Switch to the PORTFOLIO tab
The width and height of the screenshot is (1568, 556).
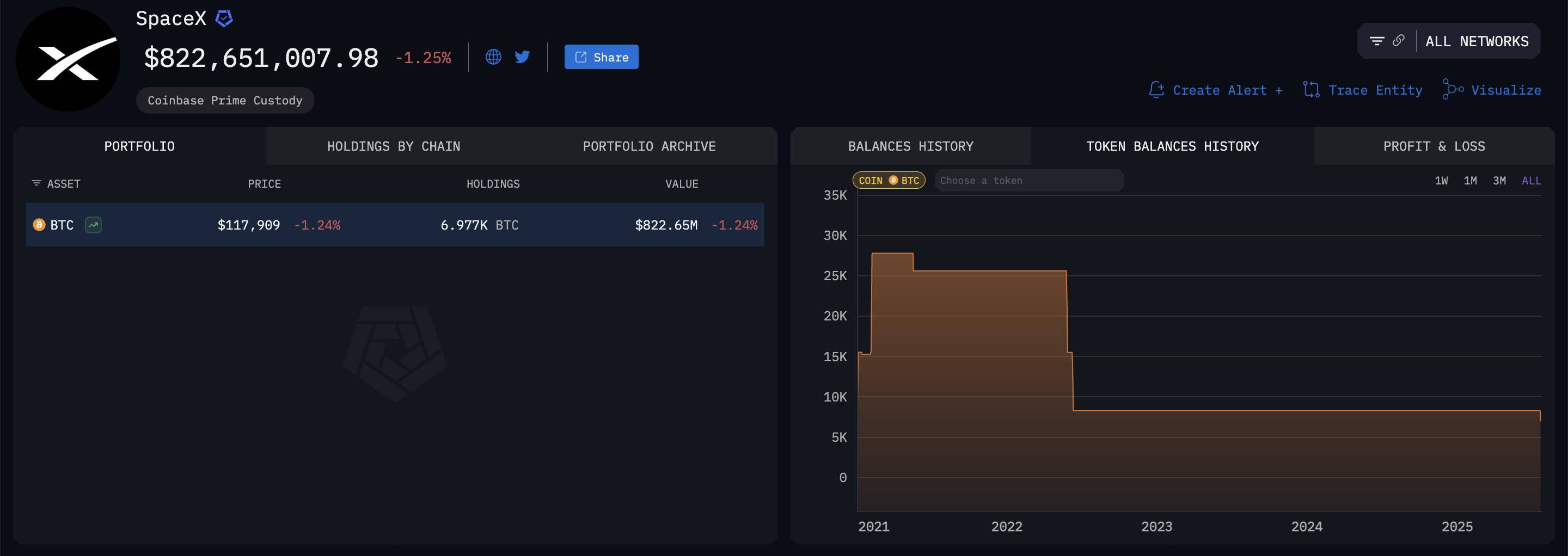pyautogui.click(x=139, y=146)
